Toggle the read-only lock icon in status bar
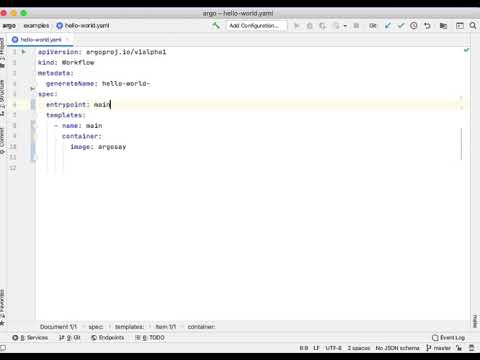Screen dimensions: 480x360 (x=459, y=348)
